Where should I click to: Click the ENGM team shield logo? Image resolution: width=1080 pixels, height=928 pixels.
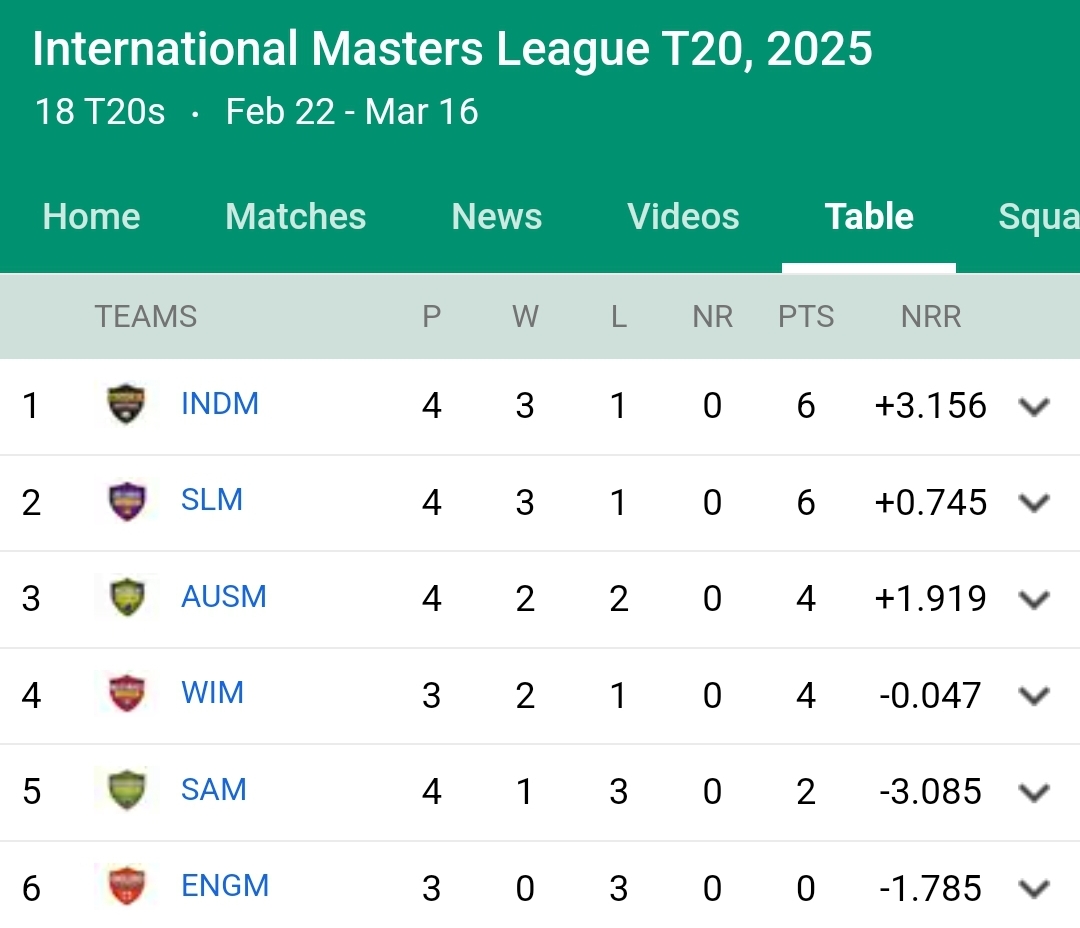pos(127,886)
